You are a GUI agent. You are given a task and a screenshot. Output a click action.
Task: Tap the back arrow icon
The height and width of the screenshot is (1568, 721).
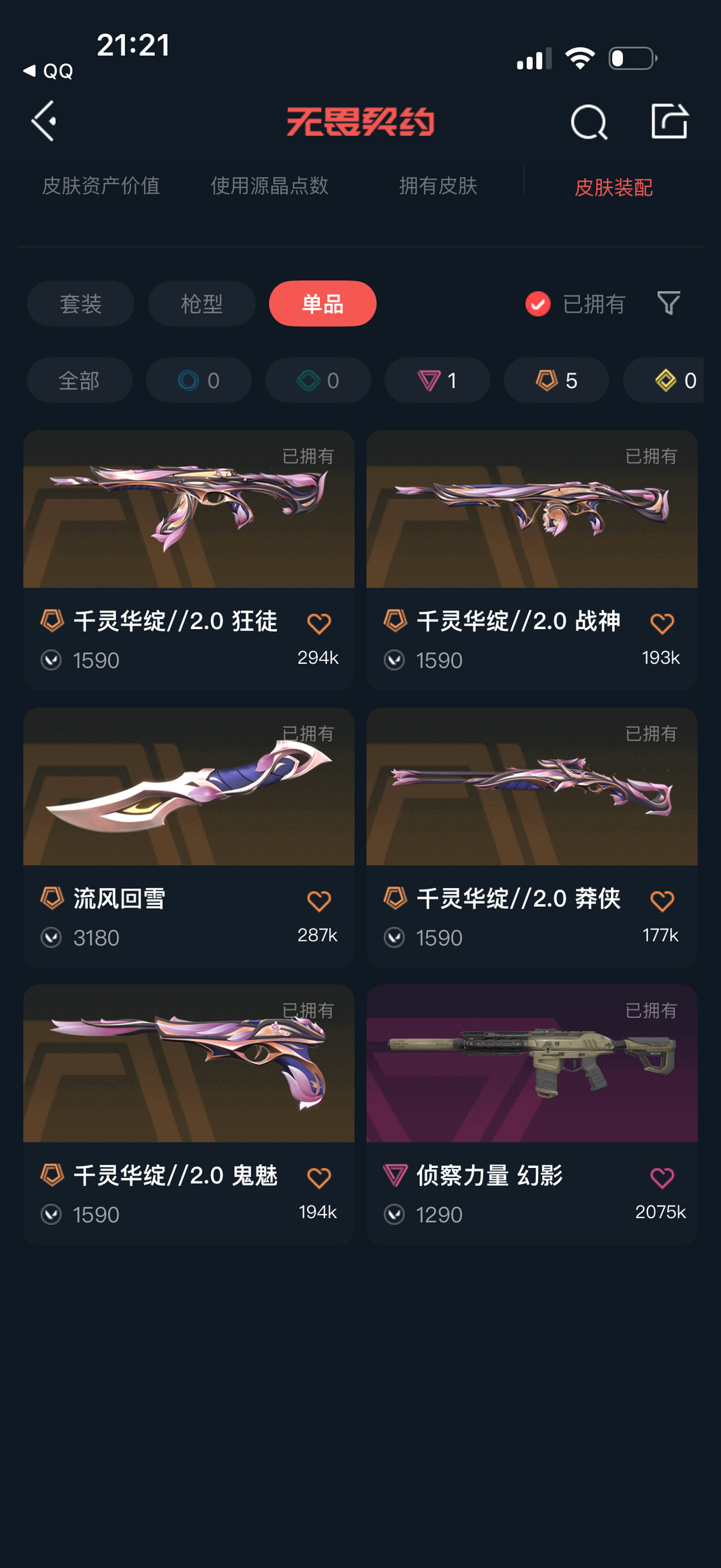pos(44,122)
